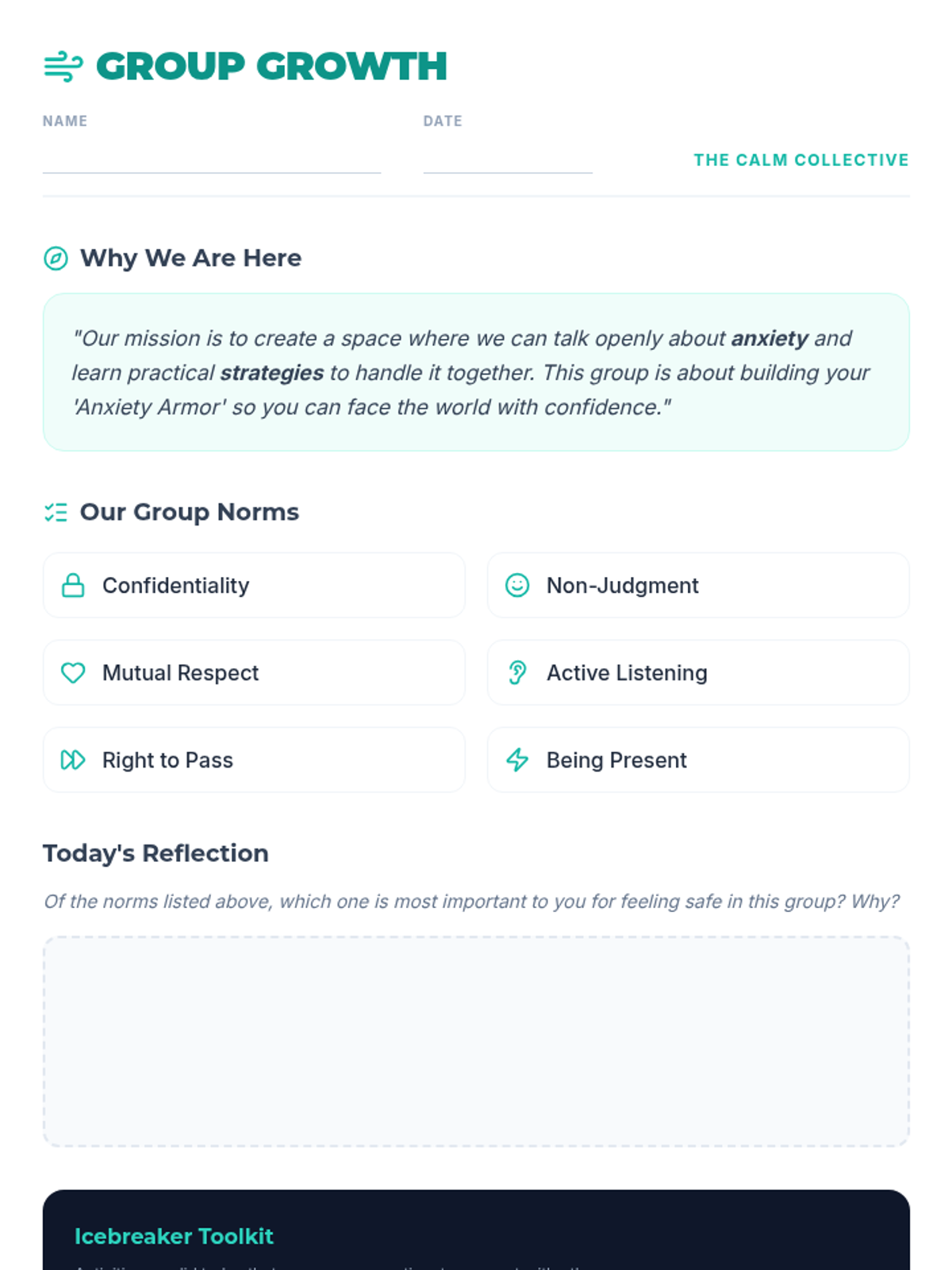Viewport: 952px width, 1270px height.
Task: Click the Icebreaker Toolkit heading
Action: click(x=174, y=1237)
